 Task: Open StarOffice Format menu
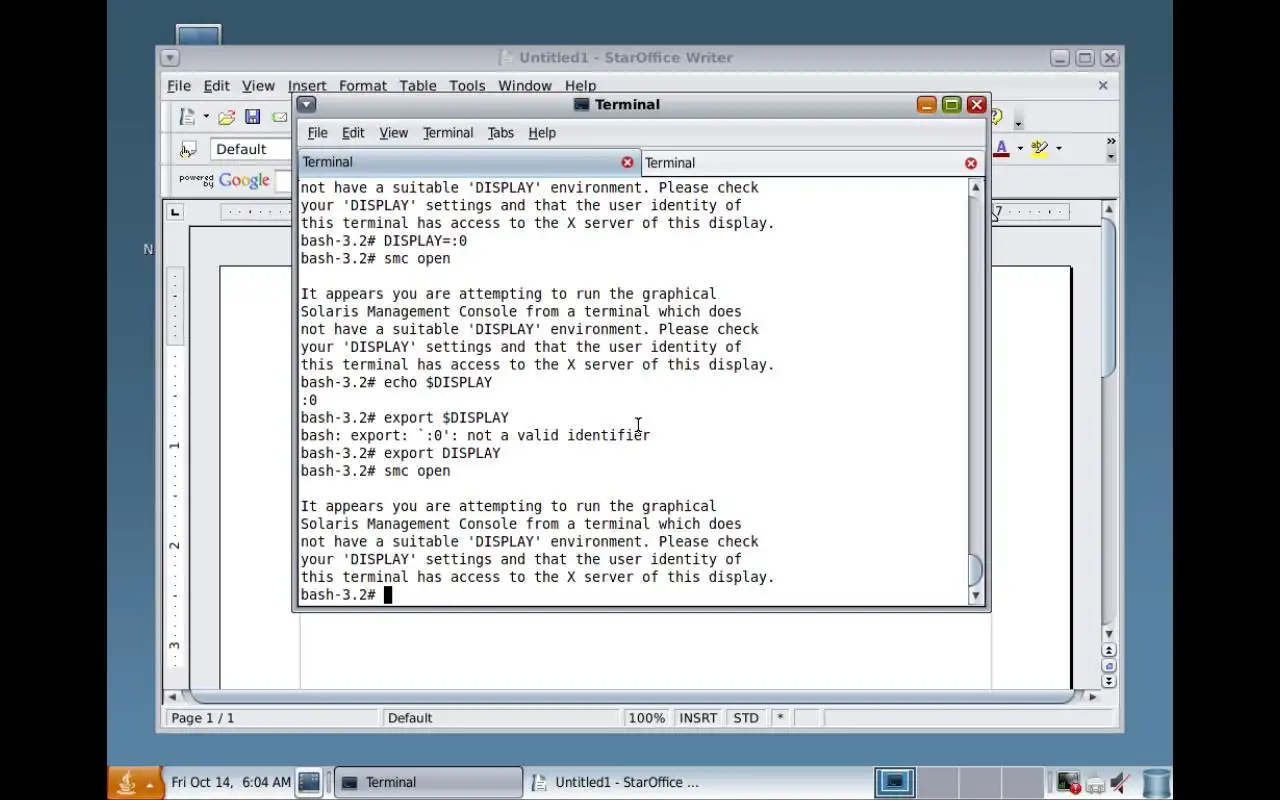click(x=363, y=86)
